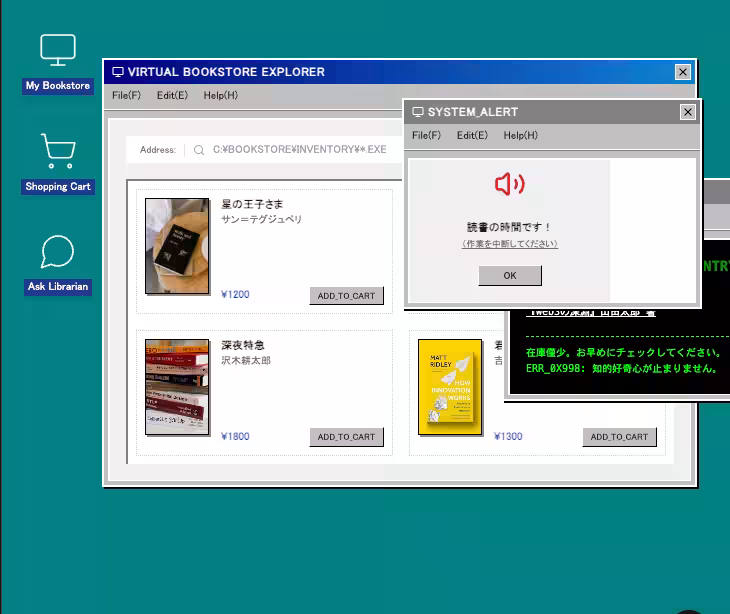Select the How Innovation Works cover thumbnail
This screenshot has height=614, width=730.
point(450,387)
